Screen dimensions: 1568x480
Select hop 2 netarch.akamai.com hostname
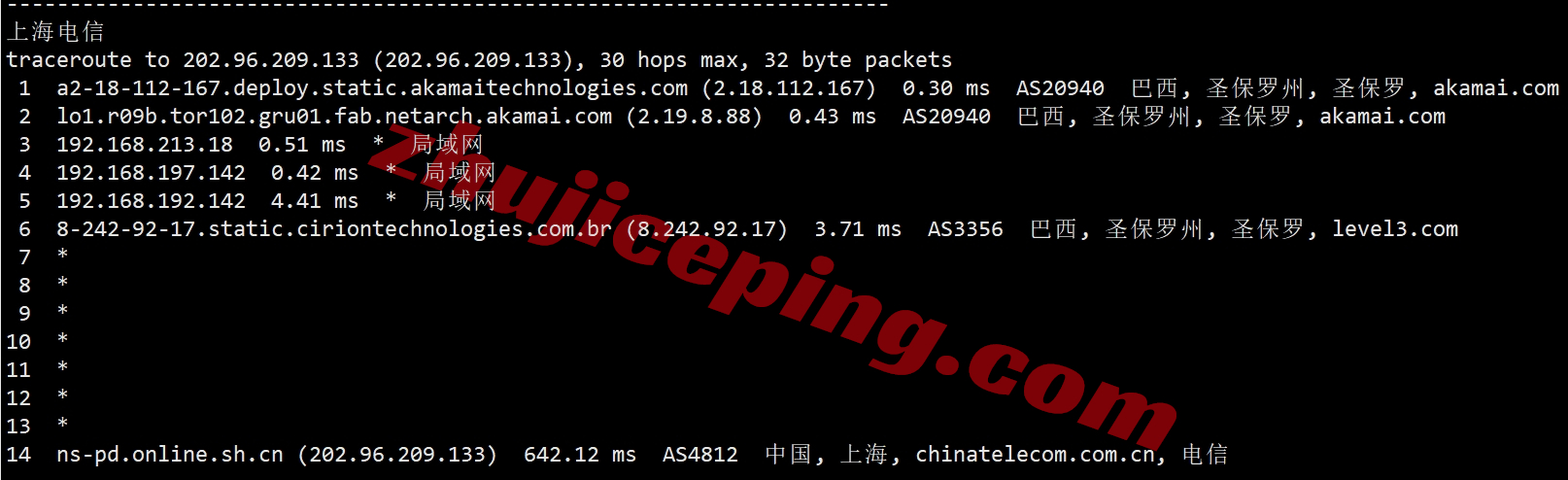334,117
